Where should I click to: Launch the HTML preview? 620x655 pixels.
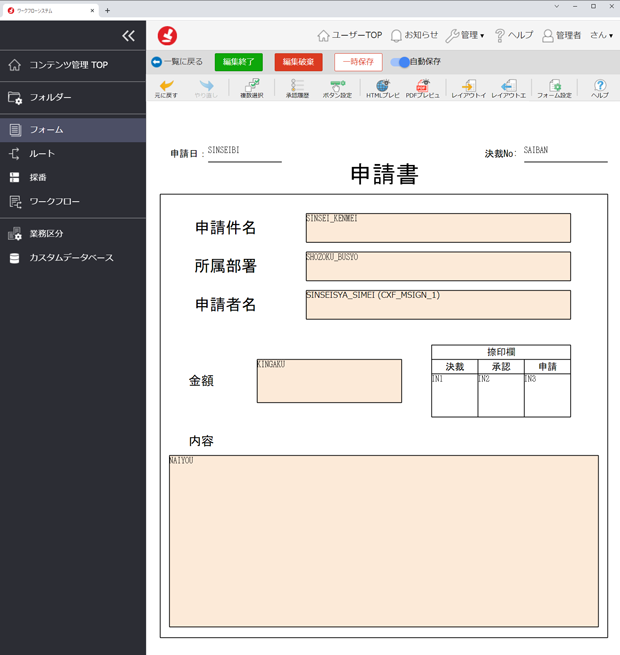point(382,88)
